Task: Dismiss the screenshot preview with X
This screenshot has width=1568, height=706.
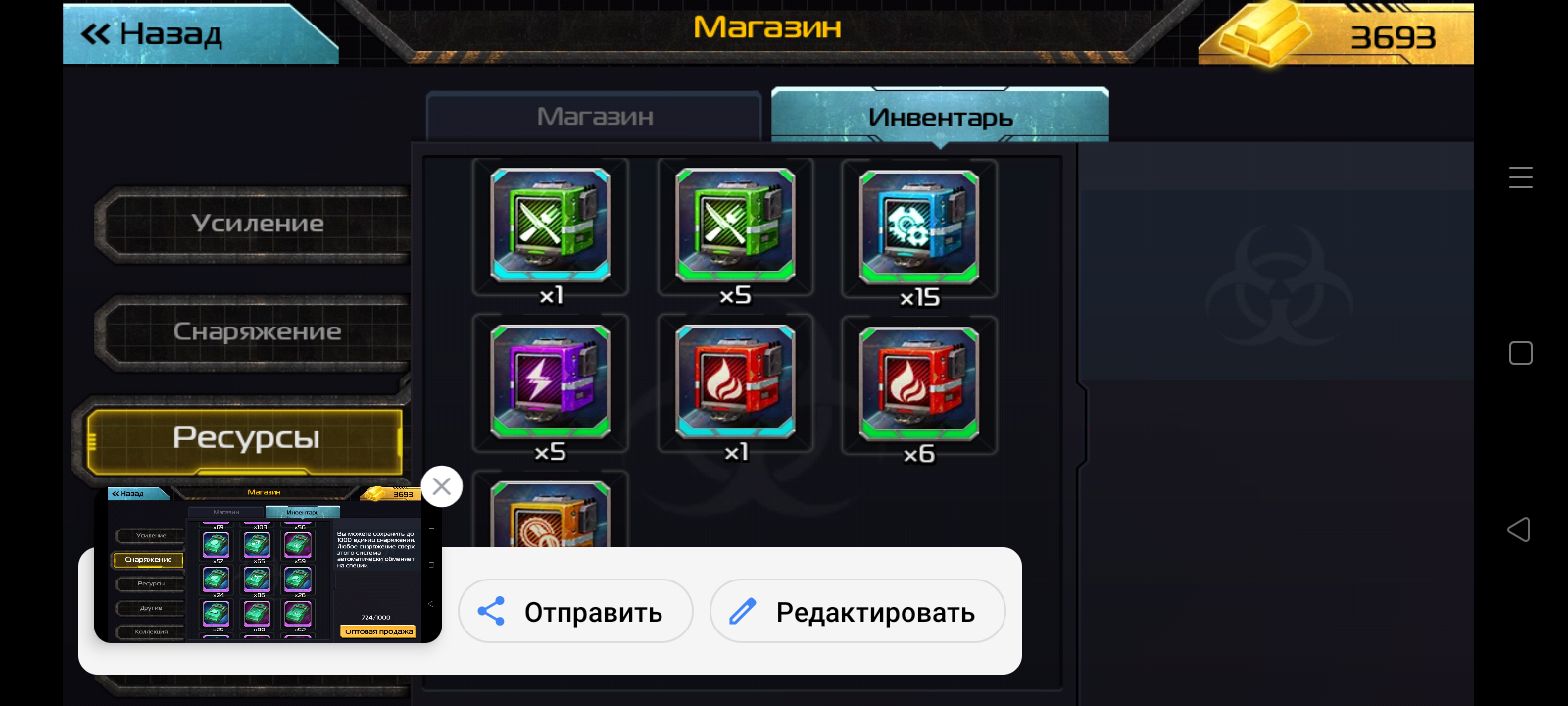Action: [442, 486]
